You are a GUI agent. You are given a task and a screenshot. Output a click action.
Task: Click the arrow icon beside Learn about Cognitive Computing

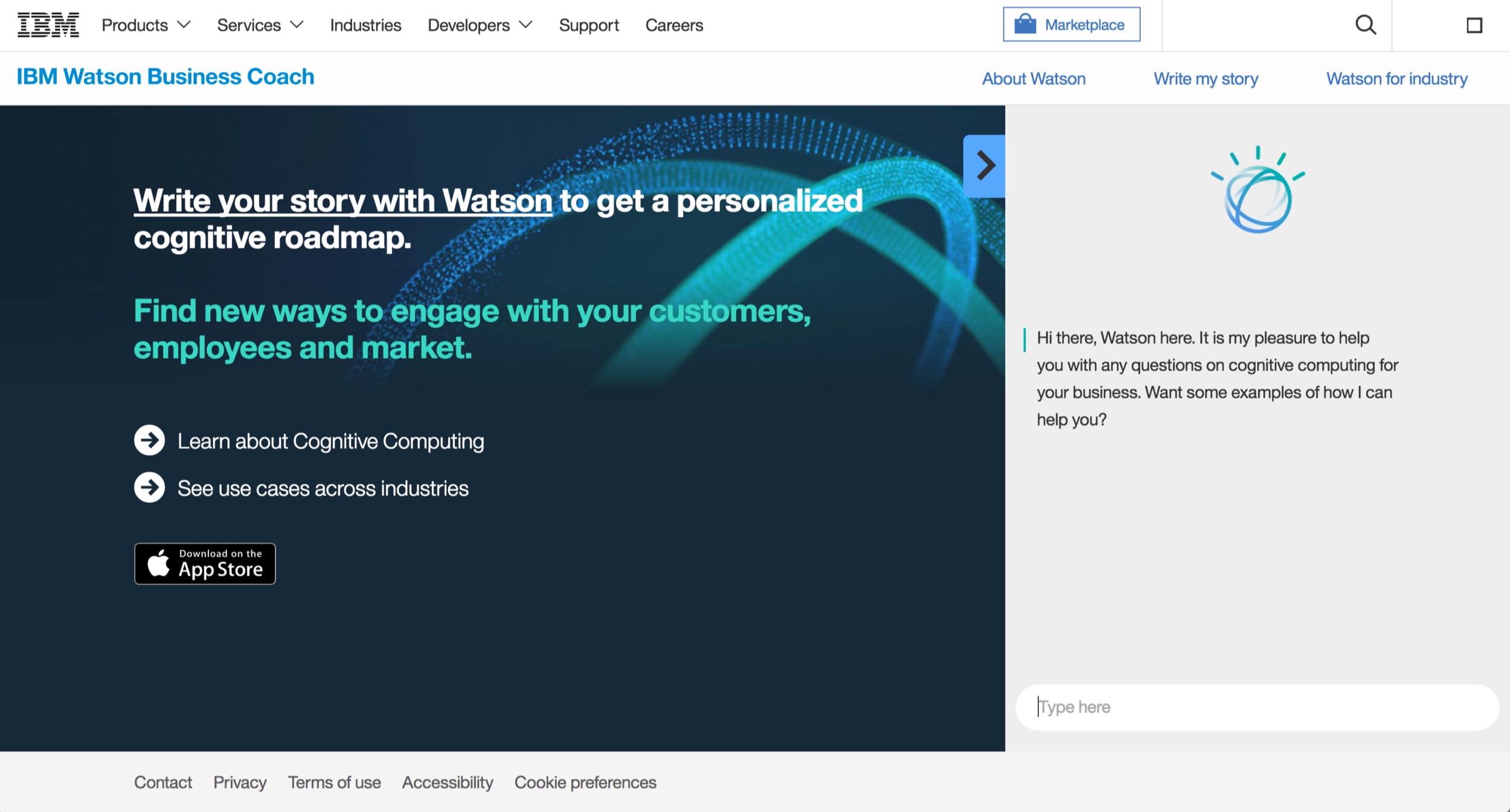[x=149, y=440]
